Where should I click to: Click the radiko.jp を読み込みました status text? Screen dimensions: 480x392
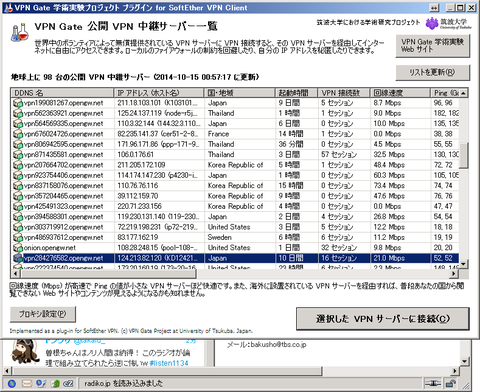coord(123,383)
